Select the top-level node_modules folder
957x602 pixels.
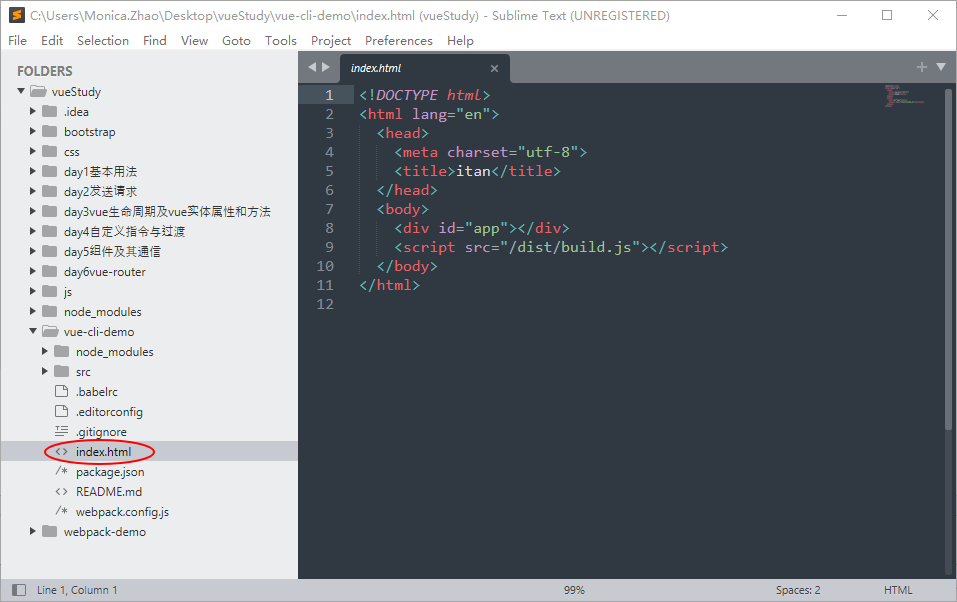coord(103,311)
